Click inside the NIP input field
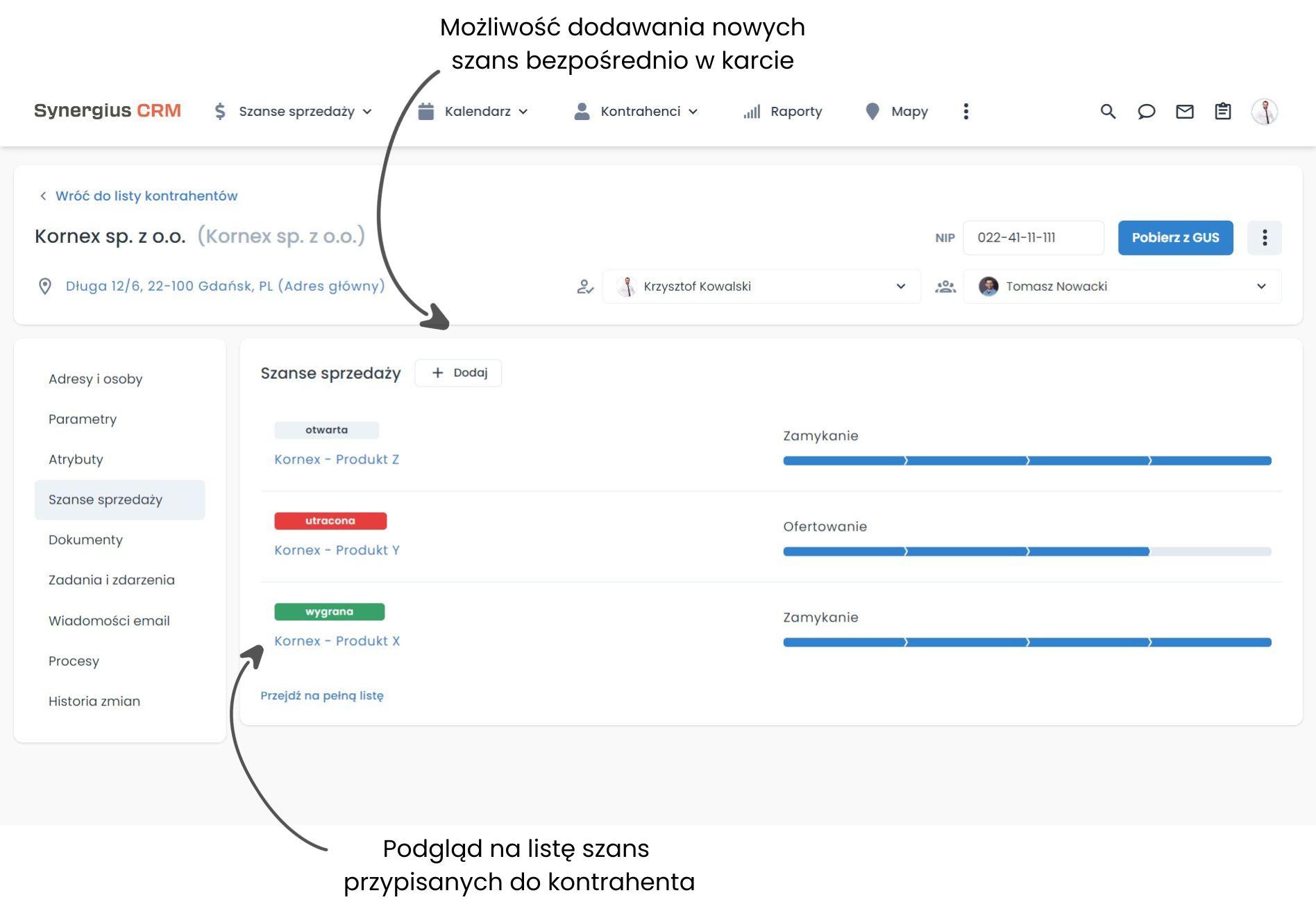 click(1033, 237)
